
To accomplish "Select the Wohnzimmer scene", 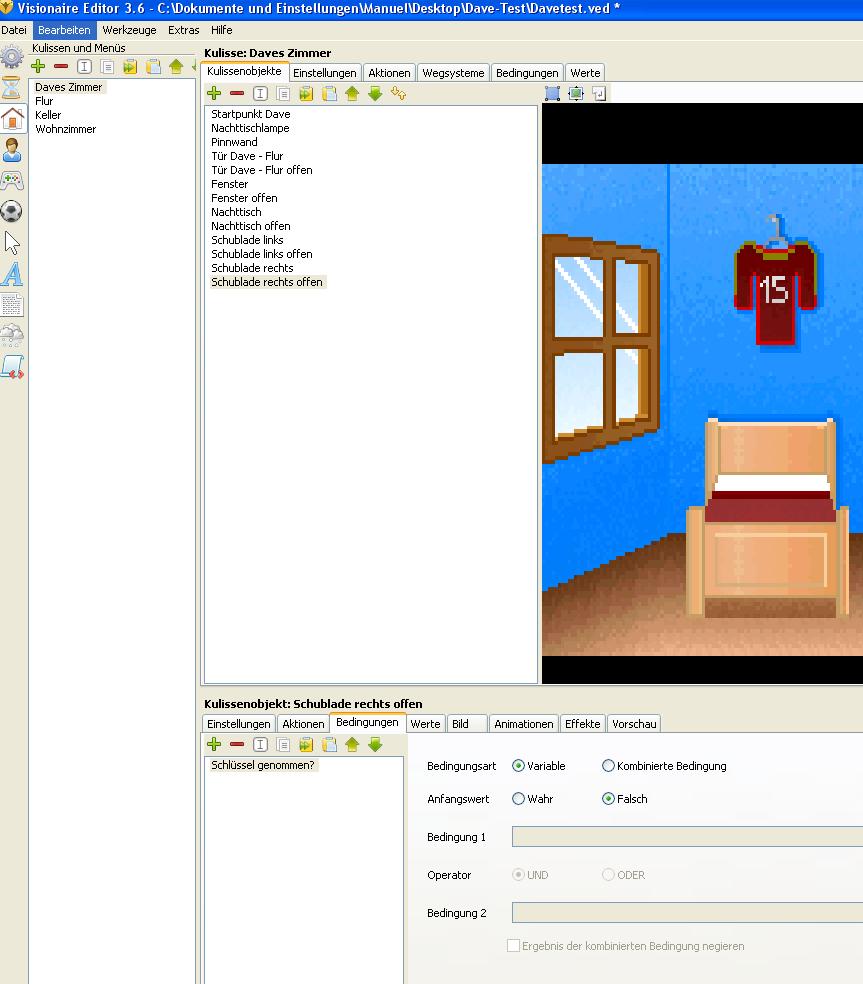I will pyautogui.click(x=65, y=129).
